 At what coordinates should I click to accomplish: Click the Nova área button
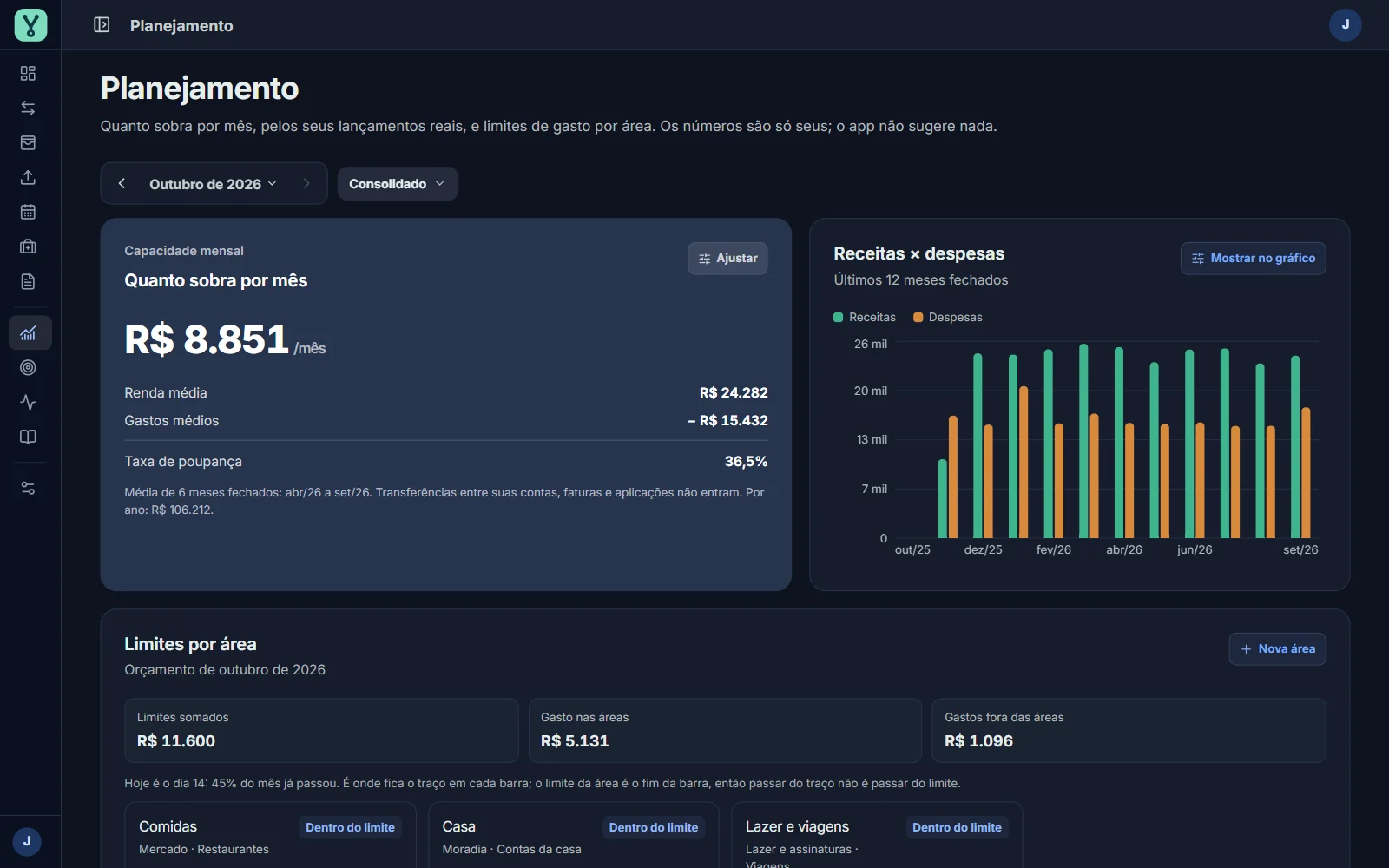[x=1277, y=649]
